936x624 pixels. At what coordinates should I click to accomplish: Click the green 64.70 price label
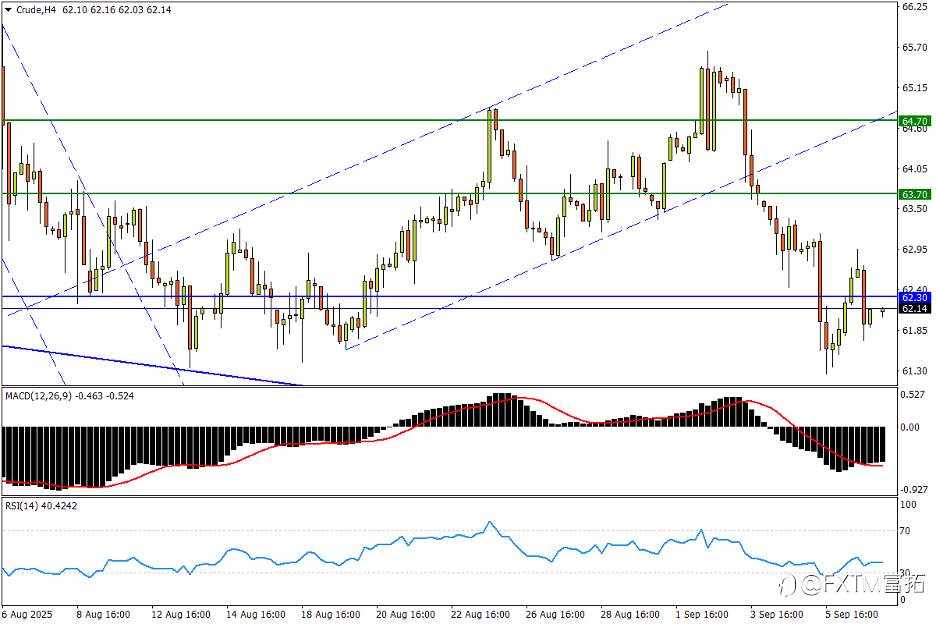(x=915, y=121)
